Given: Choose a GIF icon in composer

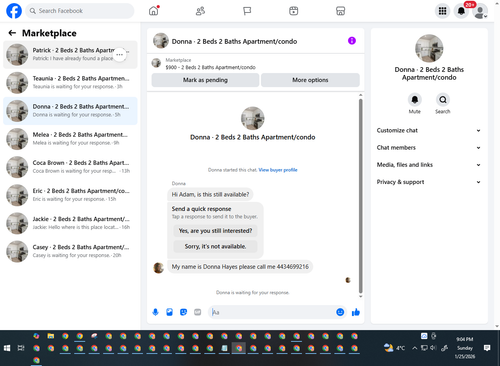Looking at the screenshot, I should [198, 312].
